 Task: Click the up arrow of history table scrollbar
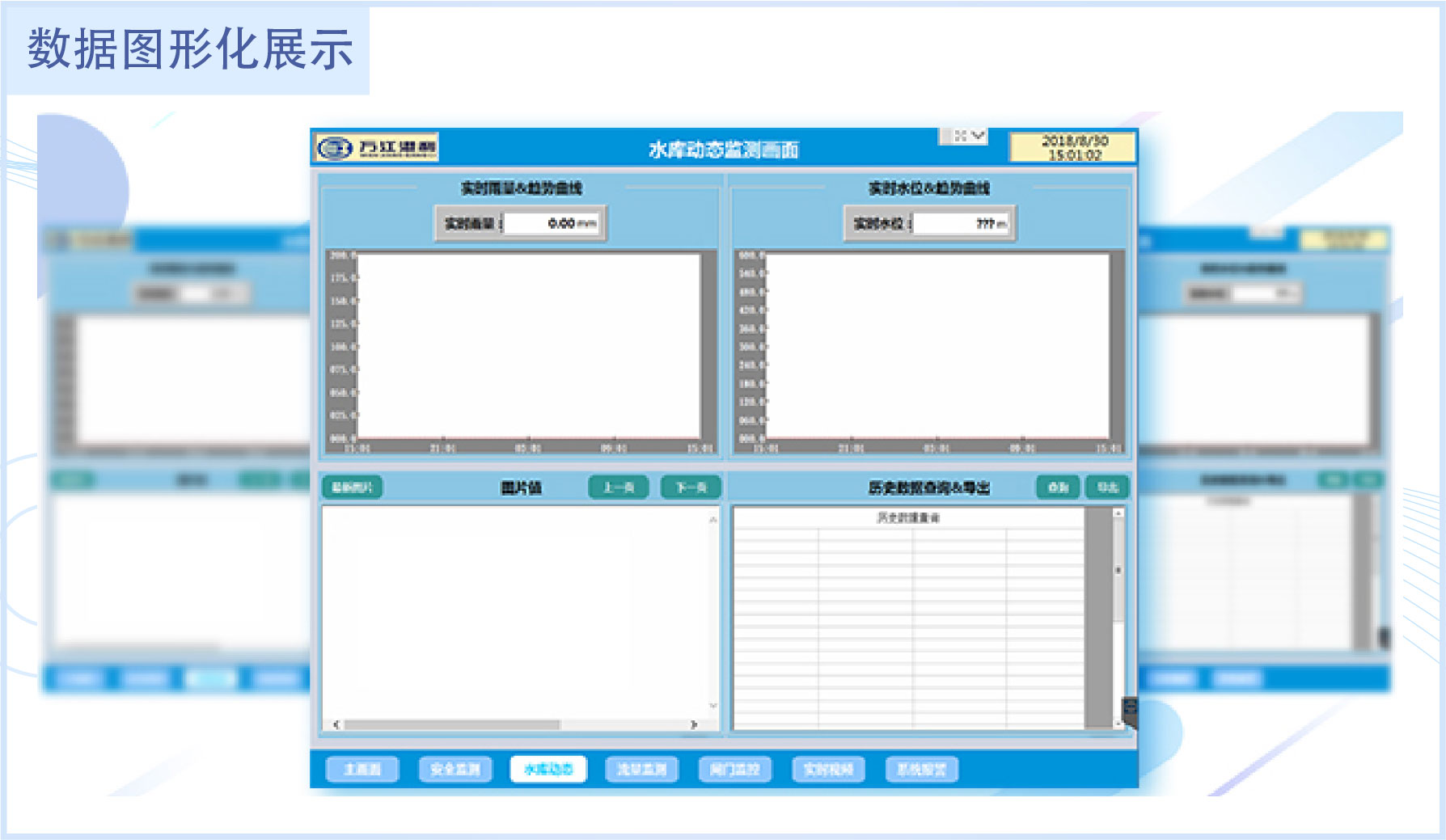(x=1118, y=513)
